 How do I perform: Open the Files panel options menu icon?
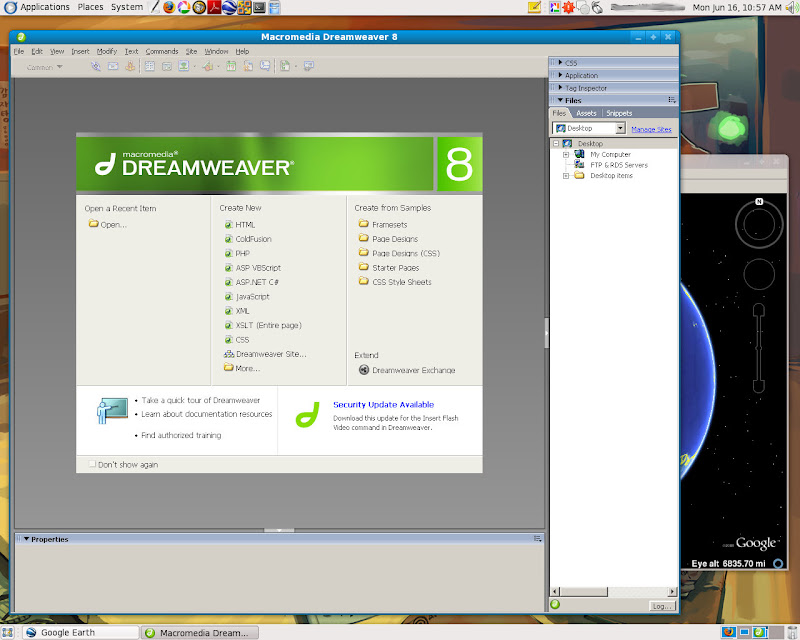coord(672,100)
